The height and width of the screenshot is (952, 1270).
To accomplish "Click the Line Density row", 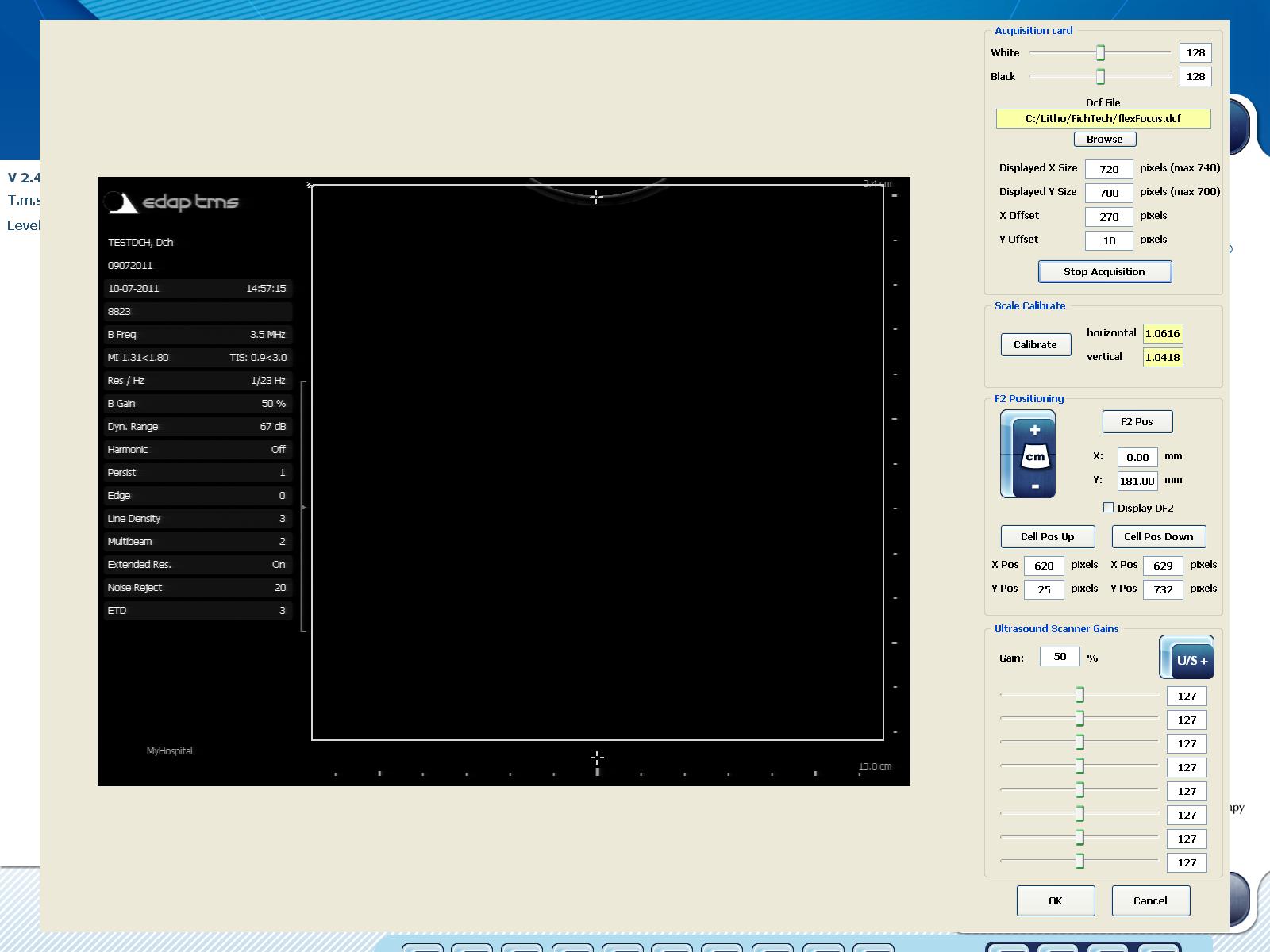I will click(x=197, y=518).
